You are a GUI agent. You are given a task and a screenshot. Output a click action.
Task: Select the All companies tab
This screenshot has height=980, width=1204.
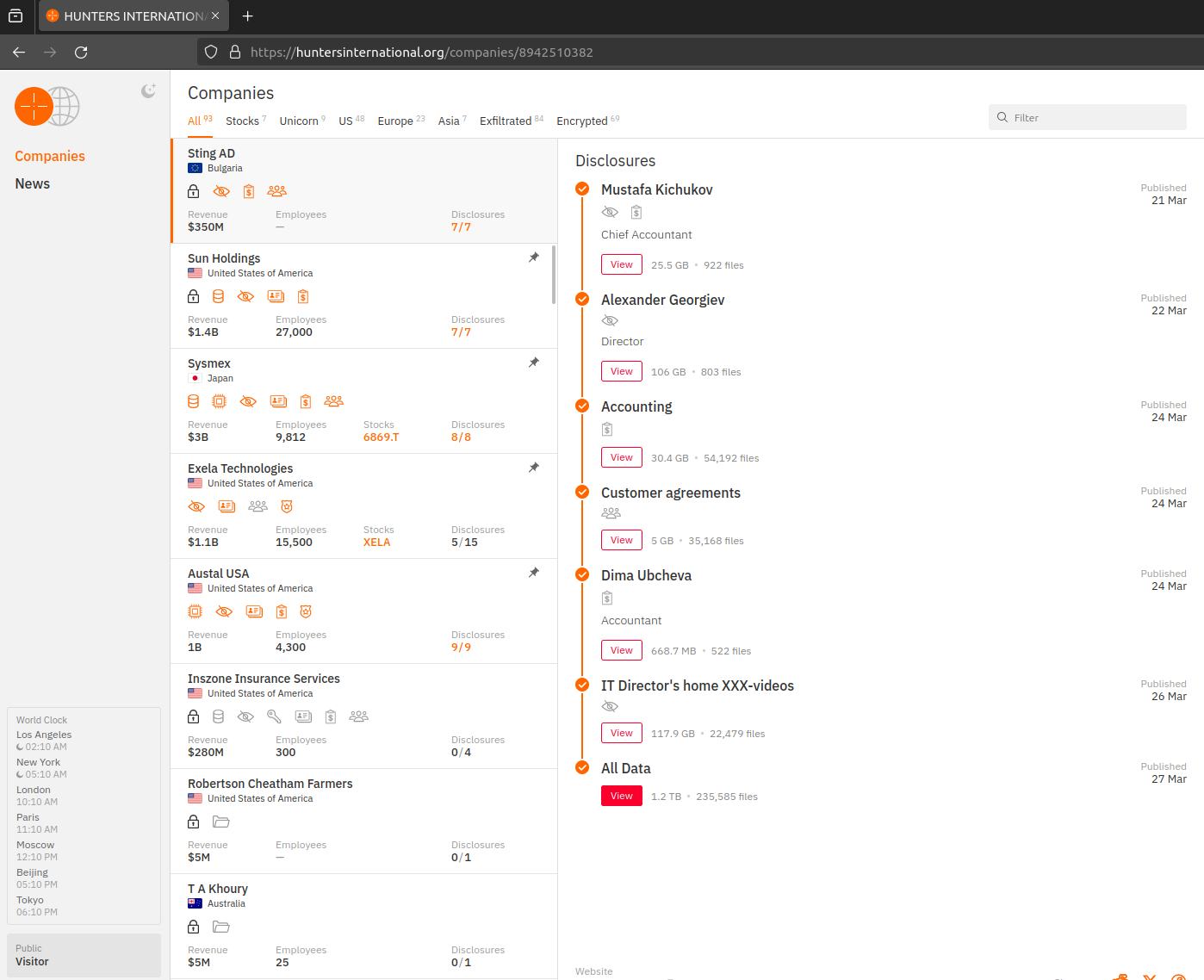pos(200,121)
